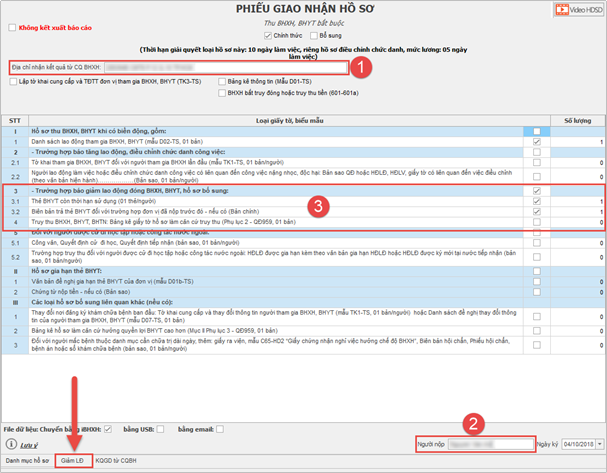607x473 pixels.
Task: Switch to the Giảm LĐ tab
Action: point(72,461)
